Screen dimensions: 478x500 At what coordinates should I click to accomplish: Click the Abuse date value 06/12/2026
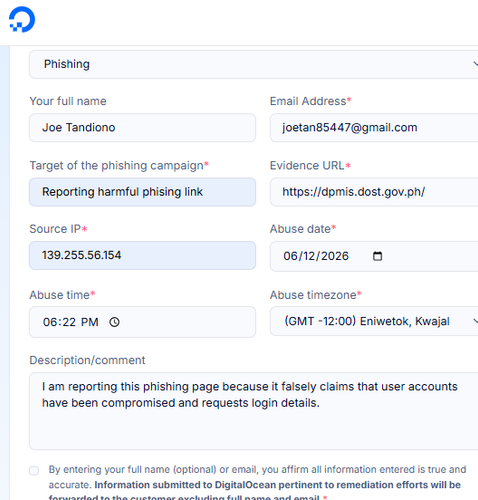click(316, 256)
